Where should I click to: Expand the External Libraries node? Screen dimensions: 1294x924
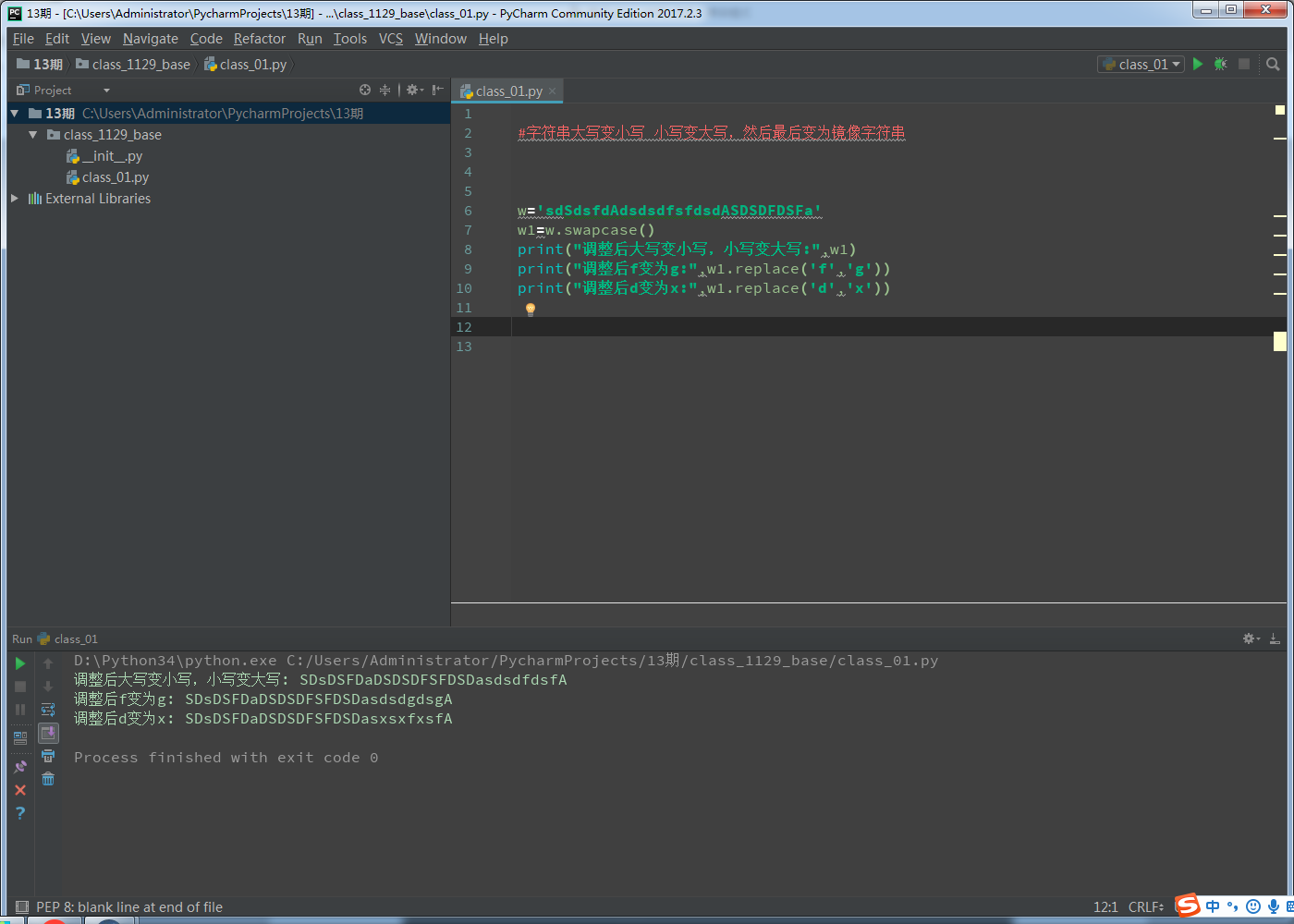(x=15, y=199)
